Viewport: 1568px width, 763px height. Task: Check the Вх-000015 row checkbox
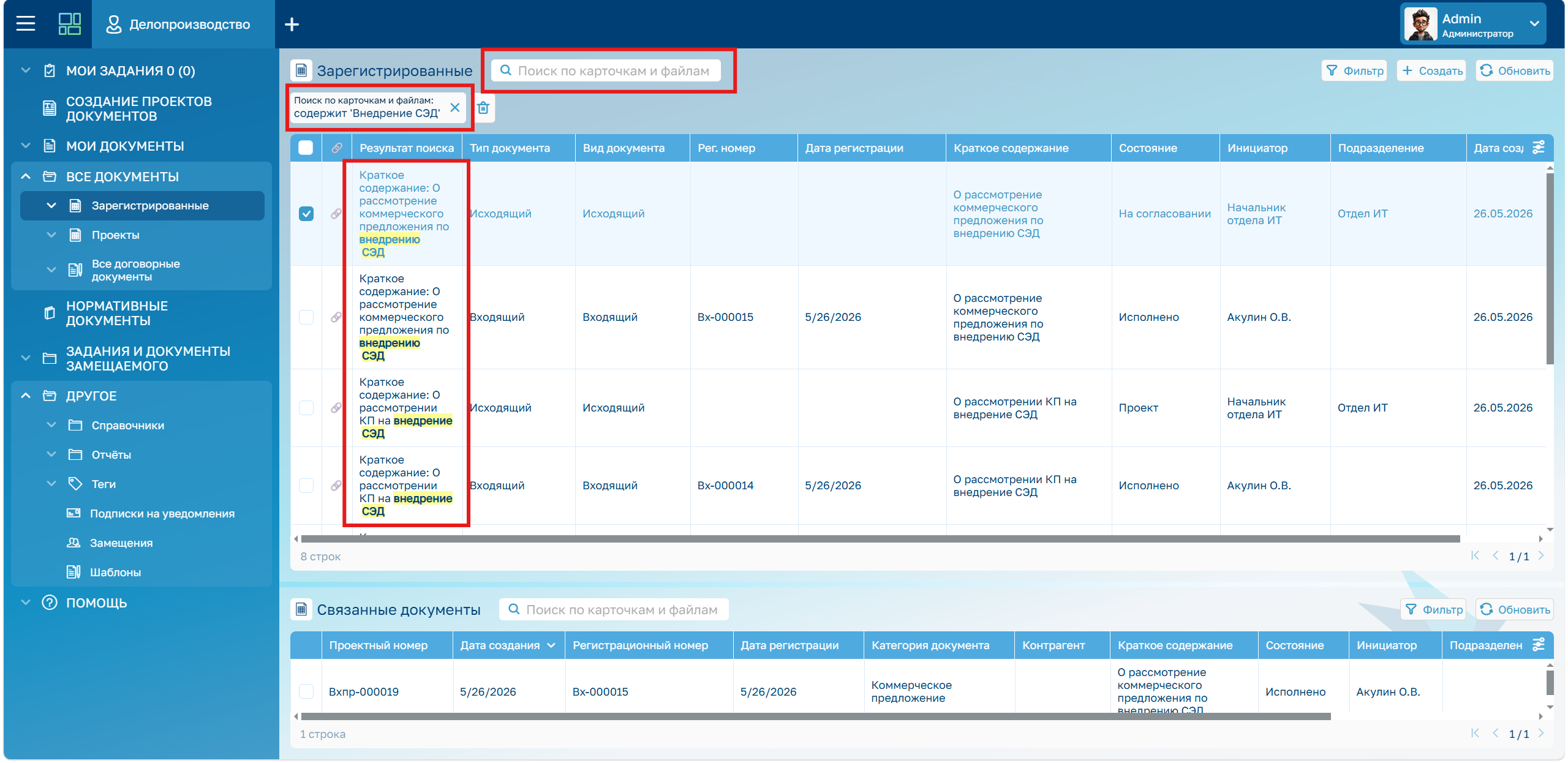coord(306,317)
